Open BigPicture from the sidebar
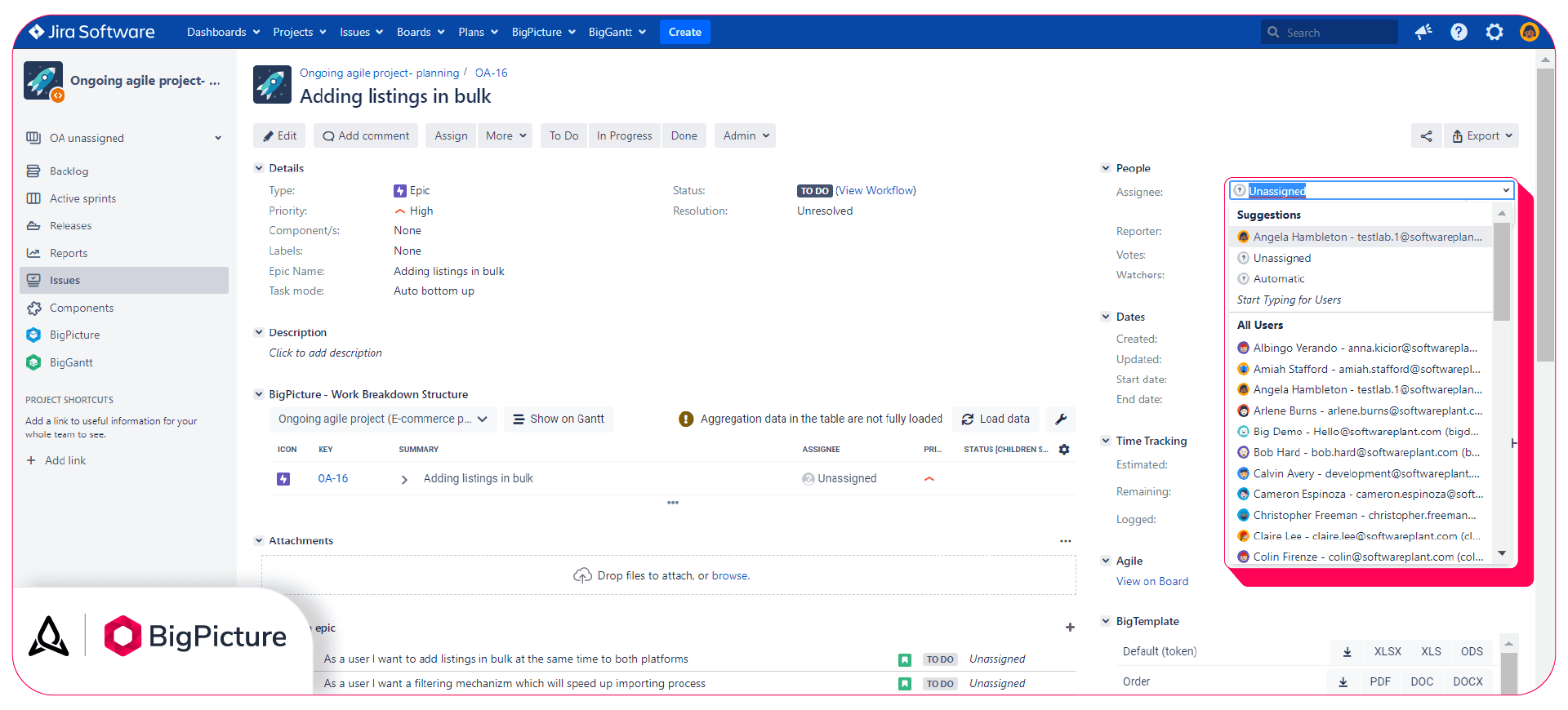This screenshot has height=710, width=1568. (74, 335)
